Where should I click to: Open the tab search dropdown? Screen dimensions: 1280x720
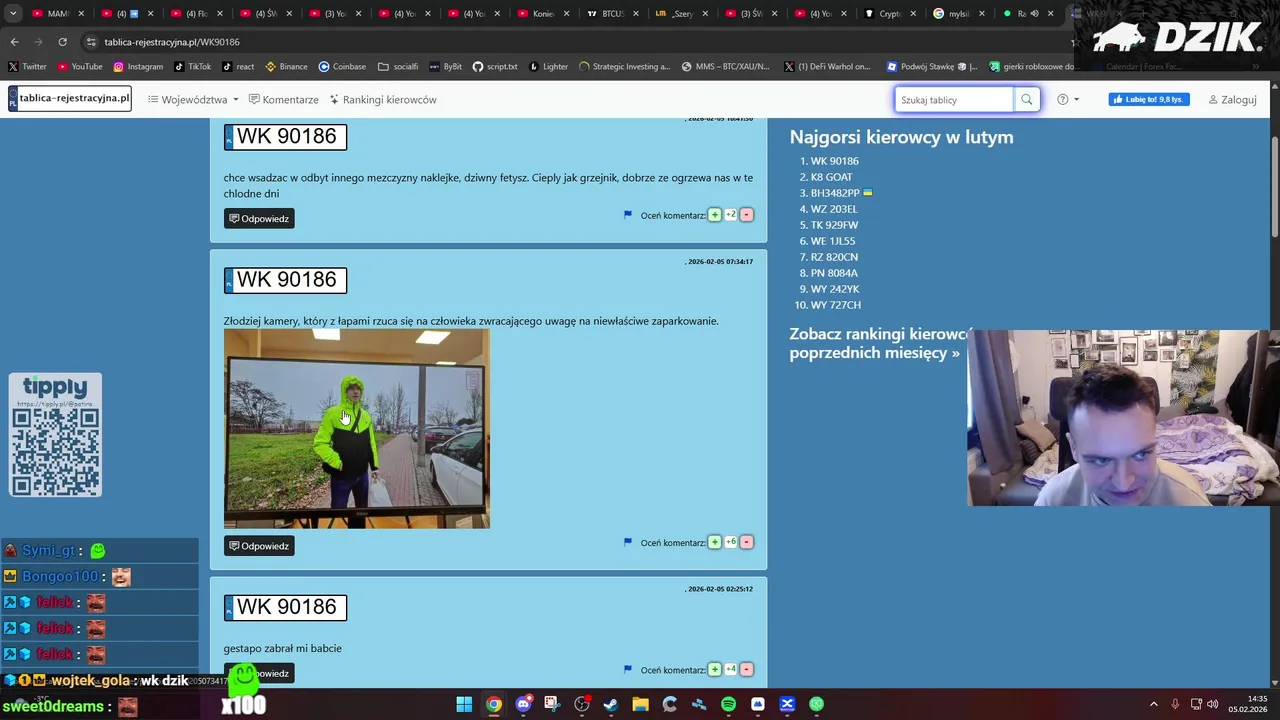point(13,14)
